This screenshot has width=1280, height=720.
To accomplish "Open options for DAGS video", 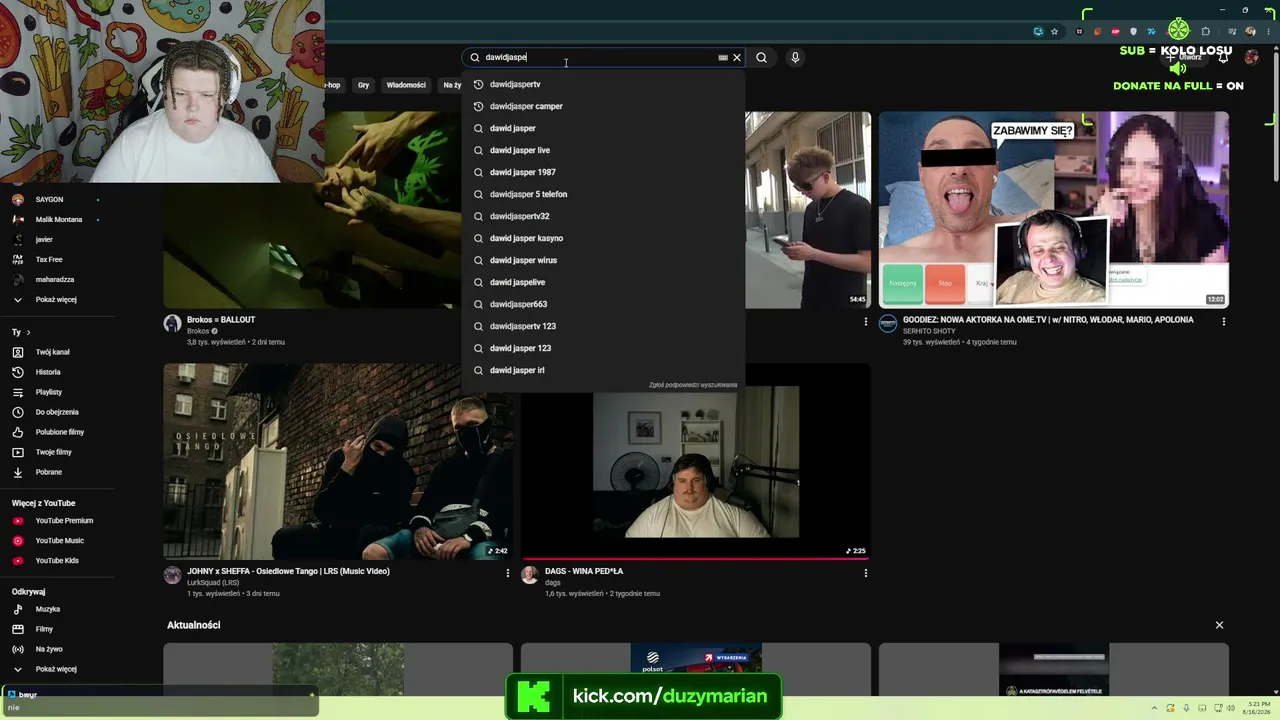I will (x=866, y=573).
